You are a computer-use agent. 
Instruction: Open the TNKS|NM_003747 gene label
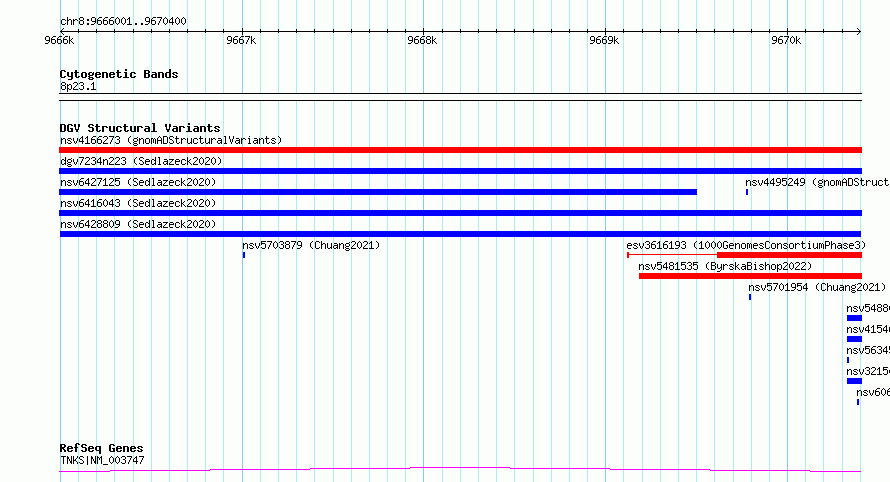[x=102, y=460]
